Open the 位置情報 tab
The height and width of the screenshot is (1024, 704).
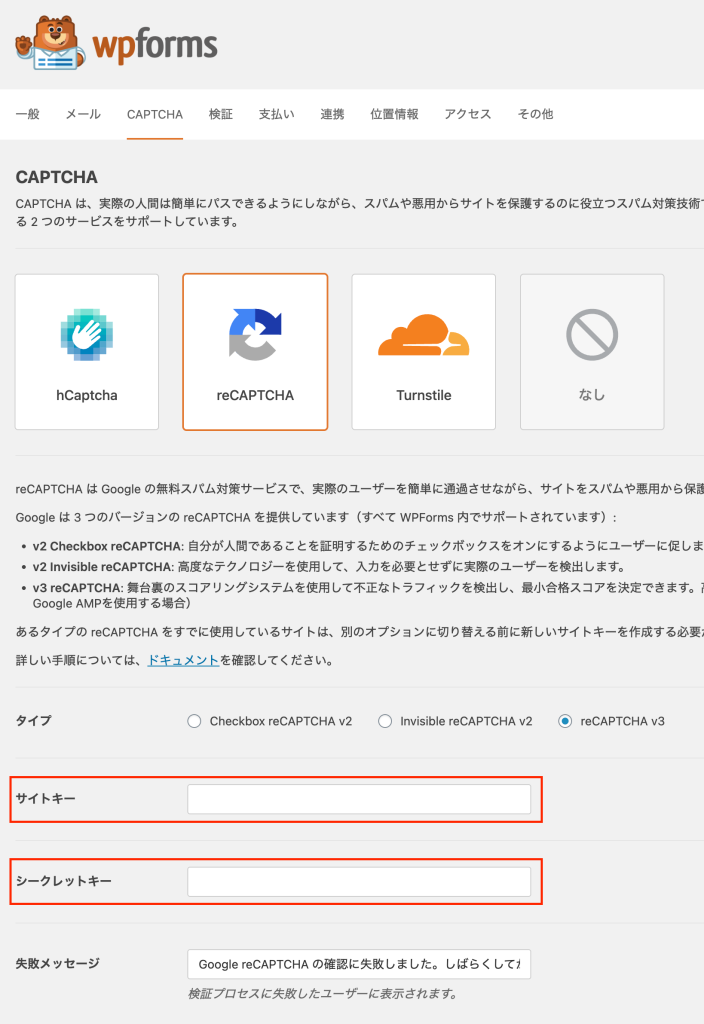[394, 114]
